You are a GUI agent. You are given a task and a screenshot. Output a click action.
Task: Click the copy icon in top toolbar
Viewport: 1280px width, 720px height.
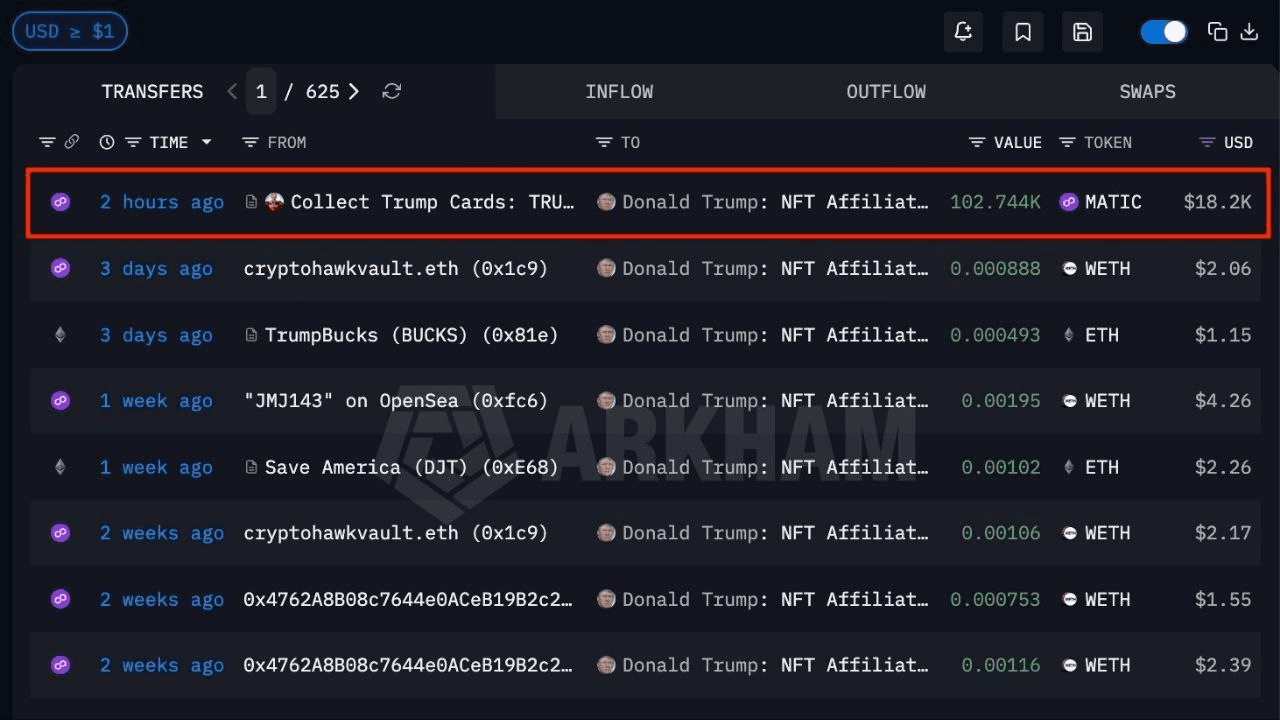1217,32
